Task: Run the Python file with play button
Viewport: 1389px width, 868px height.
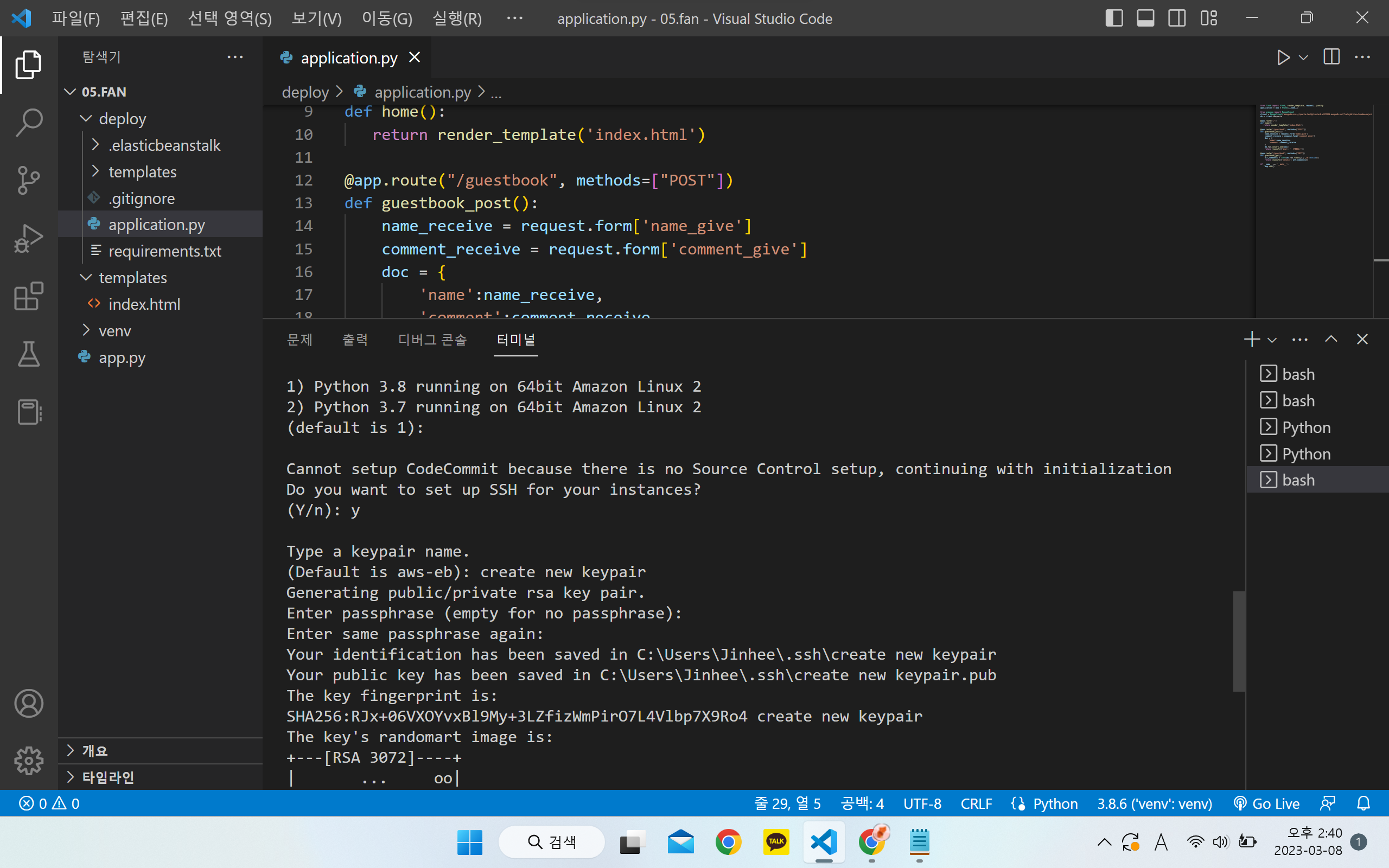Action: point(1283,58)
